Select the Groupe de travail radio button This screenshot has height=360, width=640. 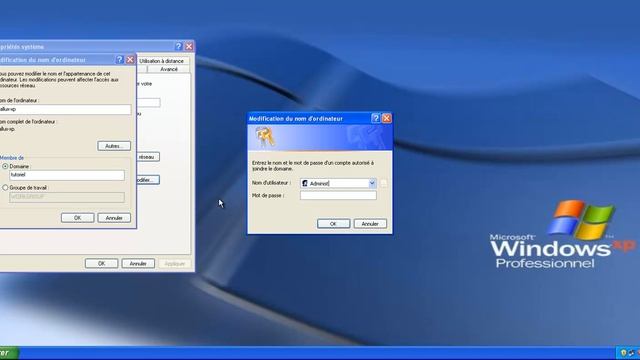coord(5,188)
